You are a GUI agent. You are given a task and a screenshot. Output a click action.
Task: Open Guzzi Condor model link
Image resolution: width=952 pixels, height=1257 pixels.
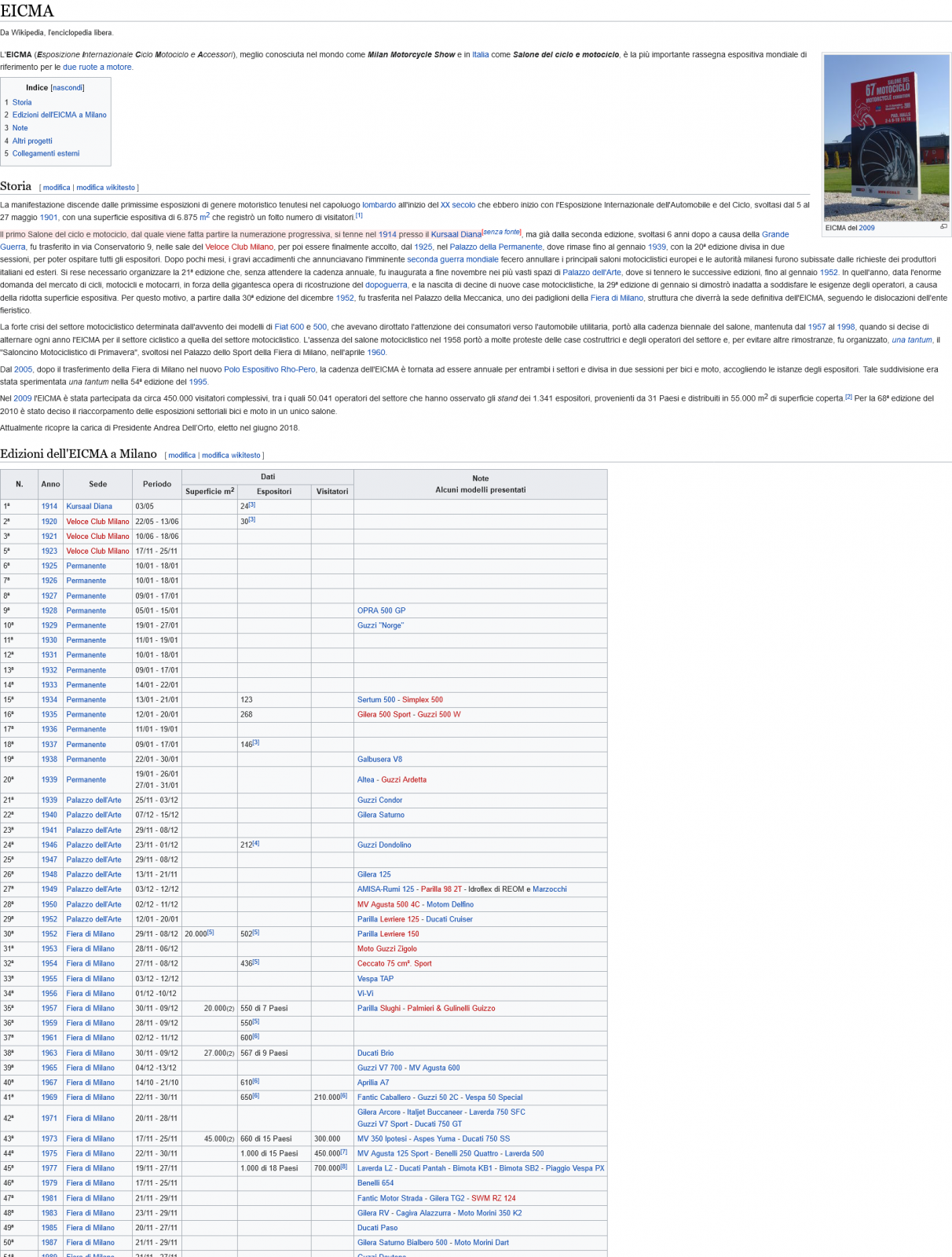click(x=379, y=801)
